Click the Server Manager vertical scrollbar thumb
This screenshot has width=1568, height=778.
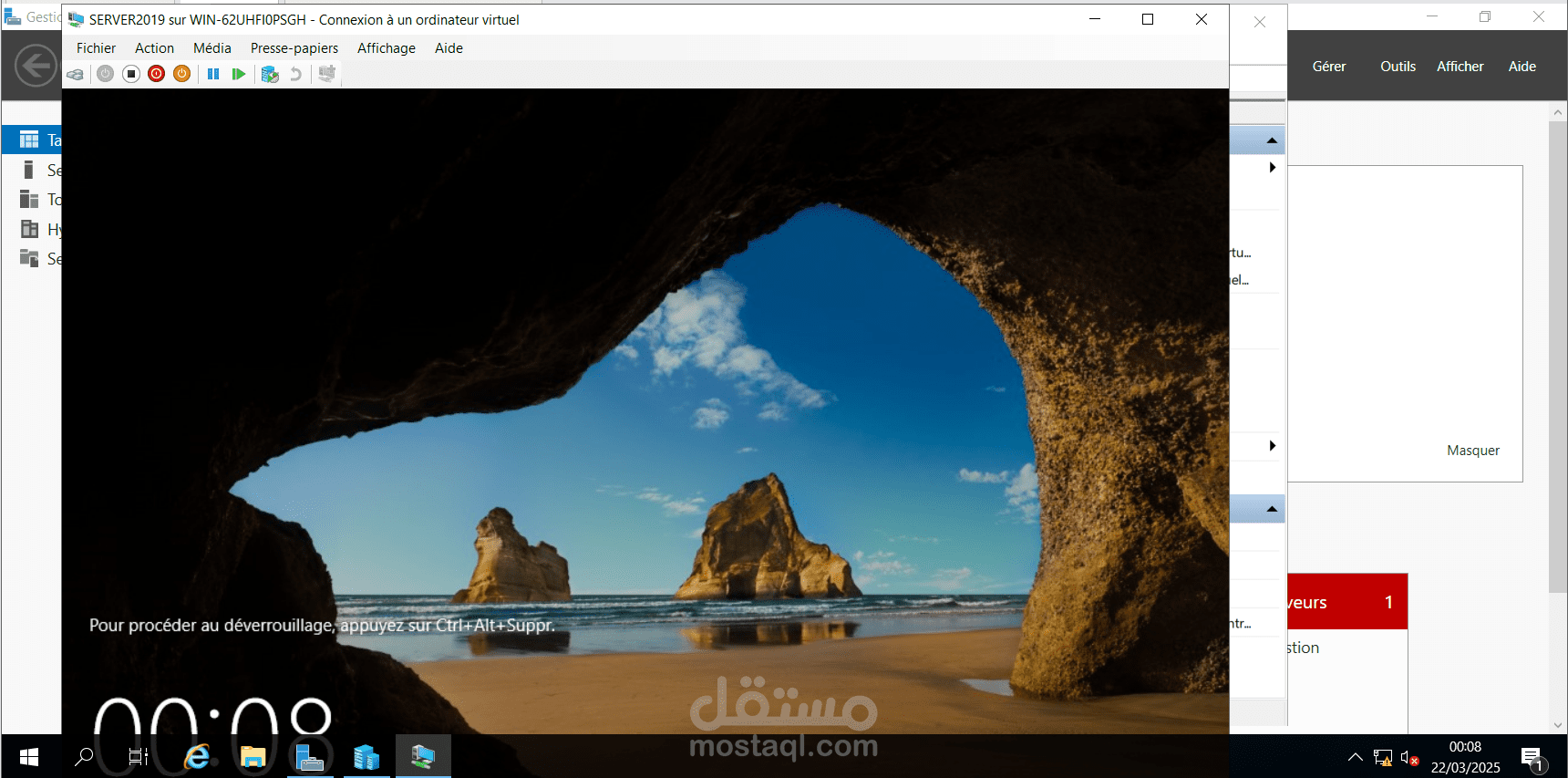point(1557,357)
